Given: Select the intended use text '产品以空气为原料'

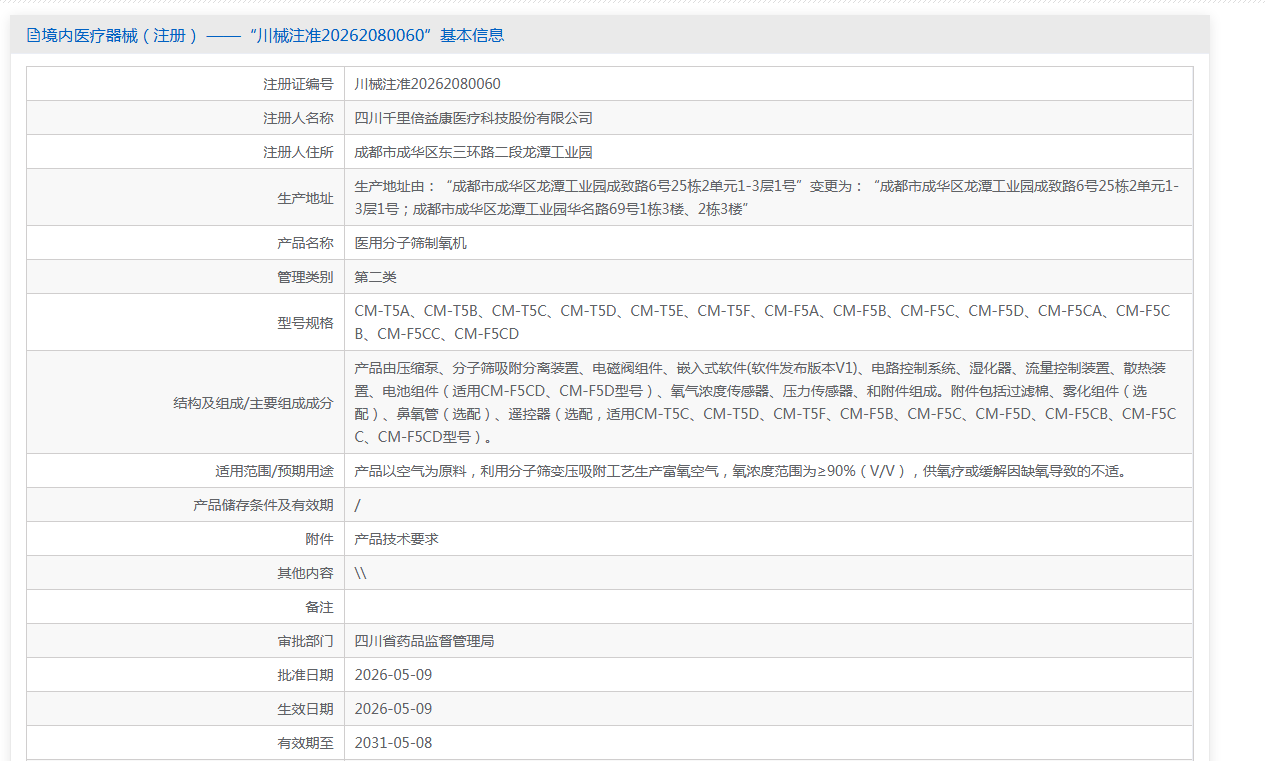Looking at the screenshot, I should coord(741,471).
